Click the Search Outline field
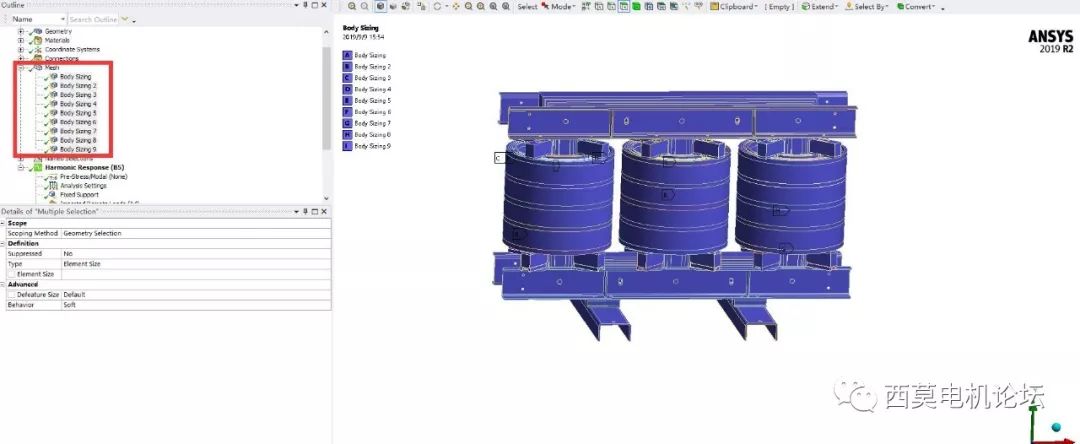This screenshot has height=444, width=1080. 94,19
